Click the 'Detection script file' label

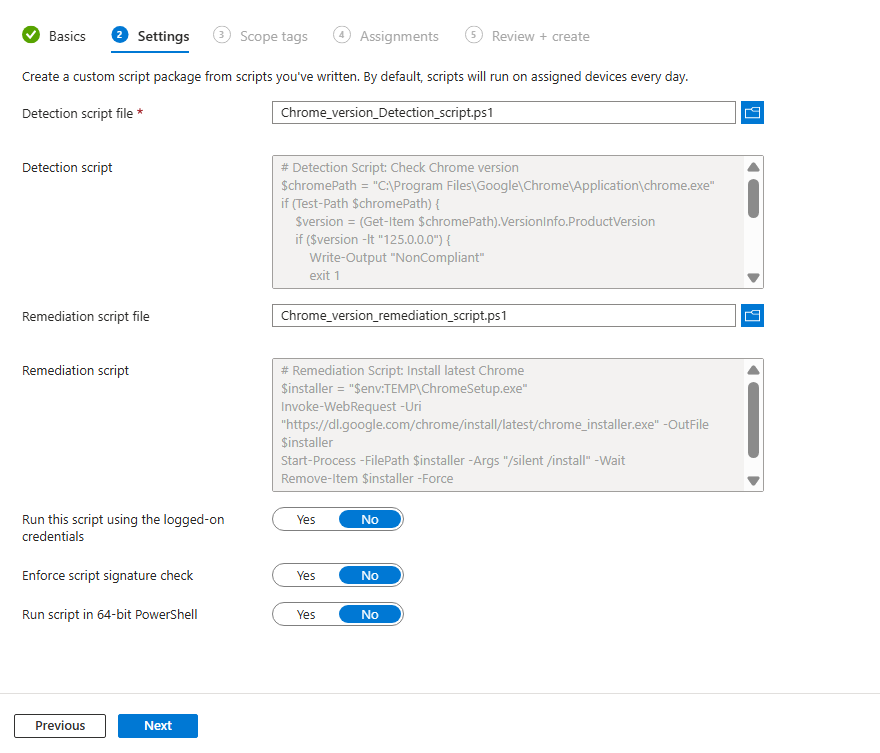click(77, 113)
